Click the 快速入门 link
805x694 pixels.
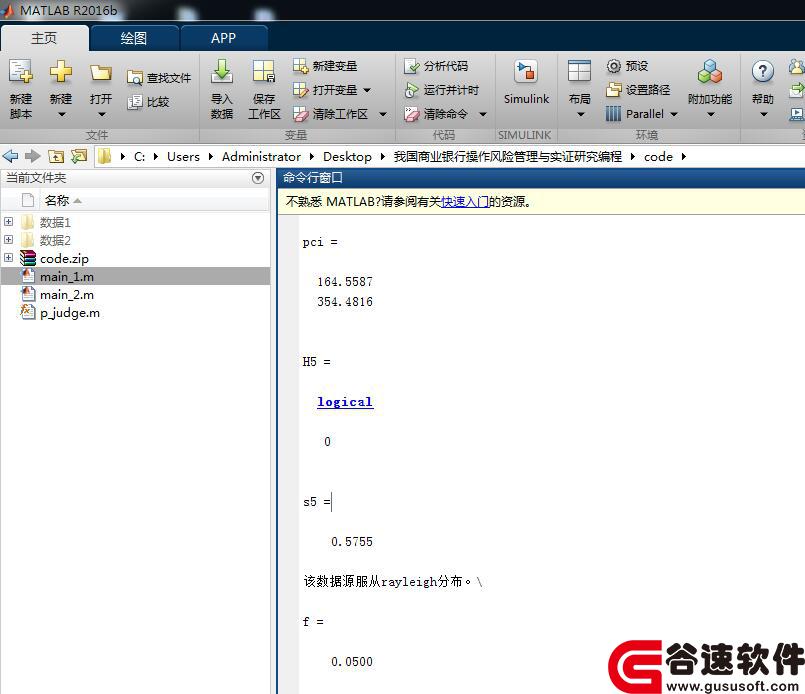(x=465, y=202)
